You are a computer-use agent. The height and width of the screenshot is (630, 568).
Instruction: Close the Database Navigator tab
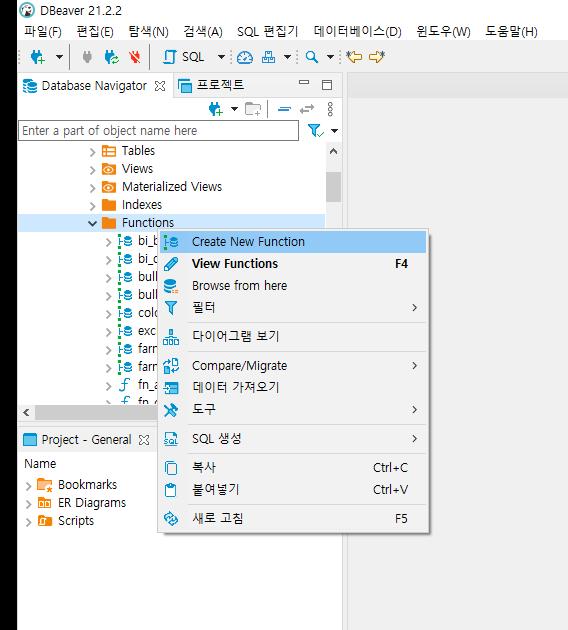160,86
